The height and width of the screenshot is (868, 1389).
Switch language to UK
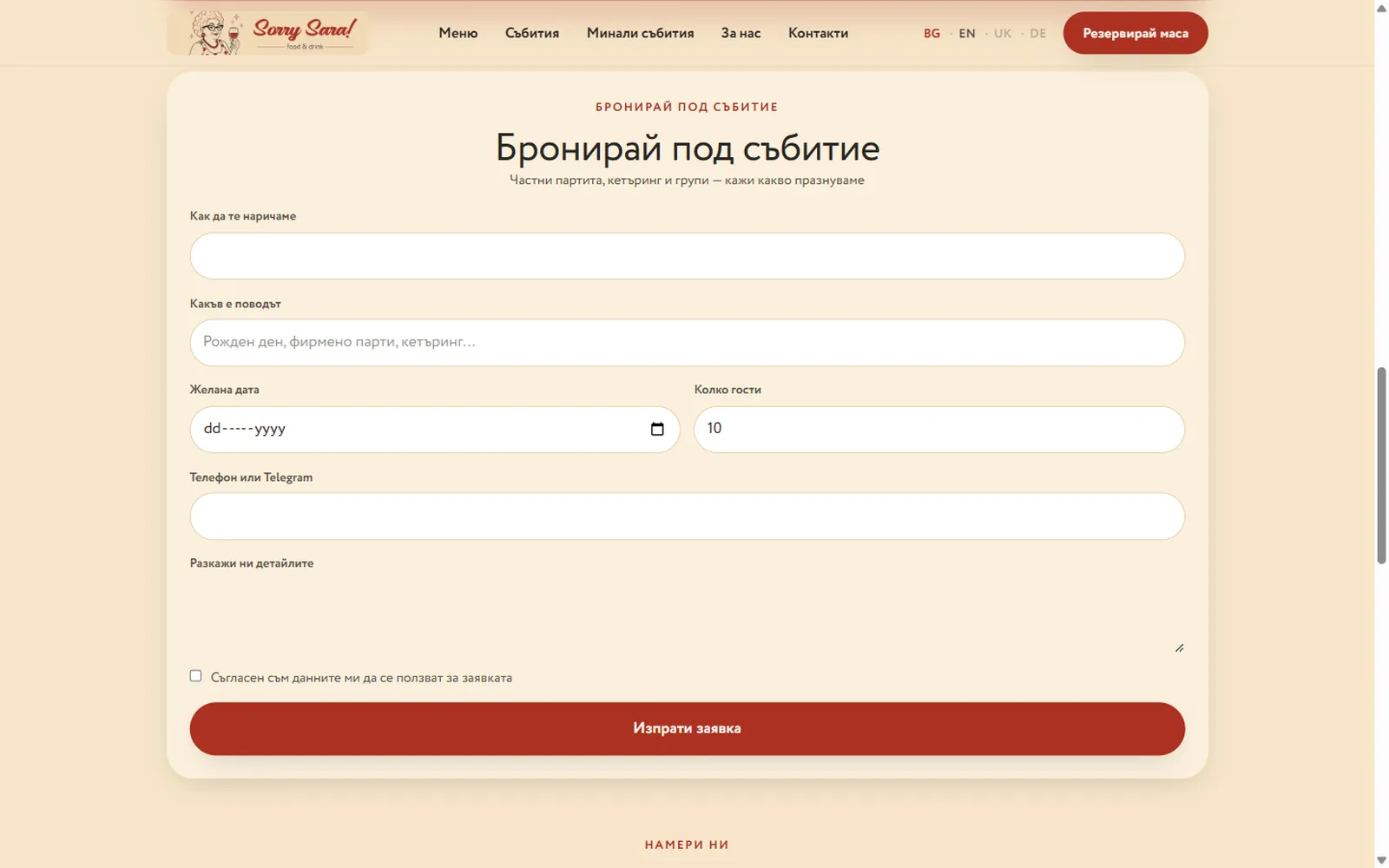point(1003,33)
